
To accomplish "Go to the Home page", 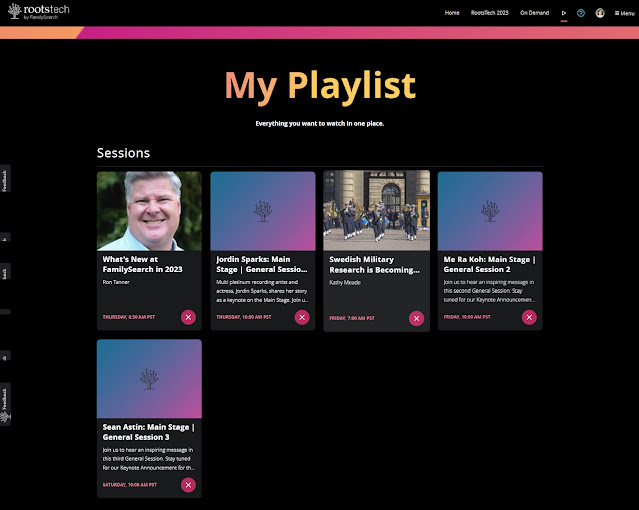I will pyautogui.click(x=452, y=13).
